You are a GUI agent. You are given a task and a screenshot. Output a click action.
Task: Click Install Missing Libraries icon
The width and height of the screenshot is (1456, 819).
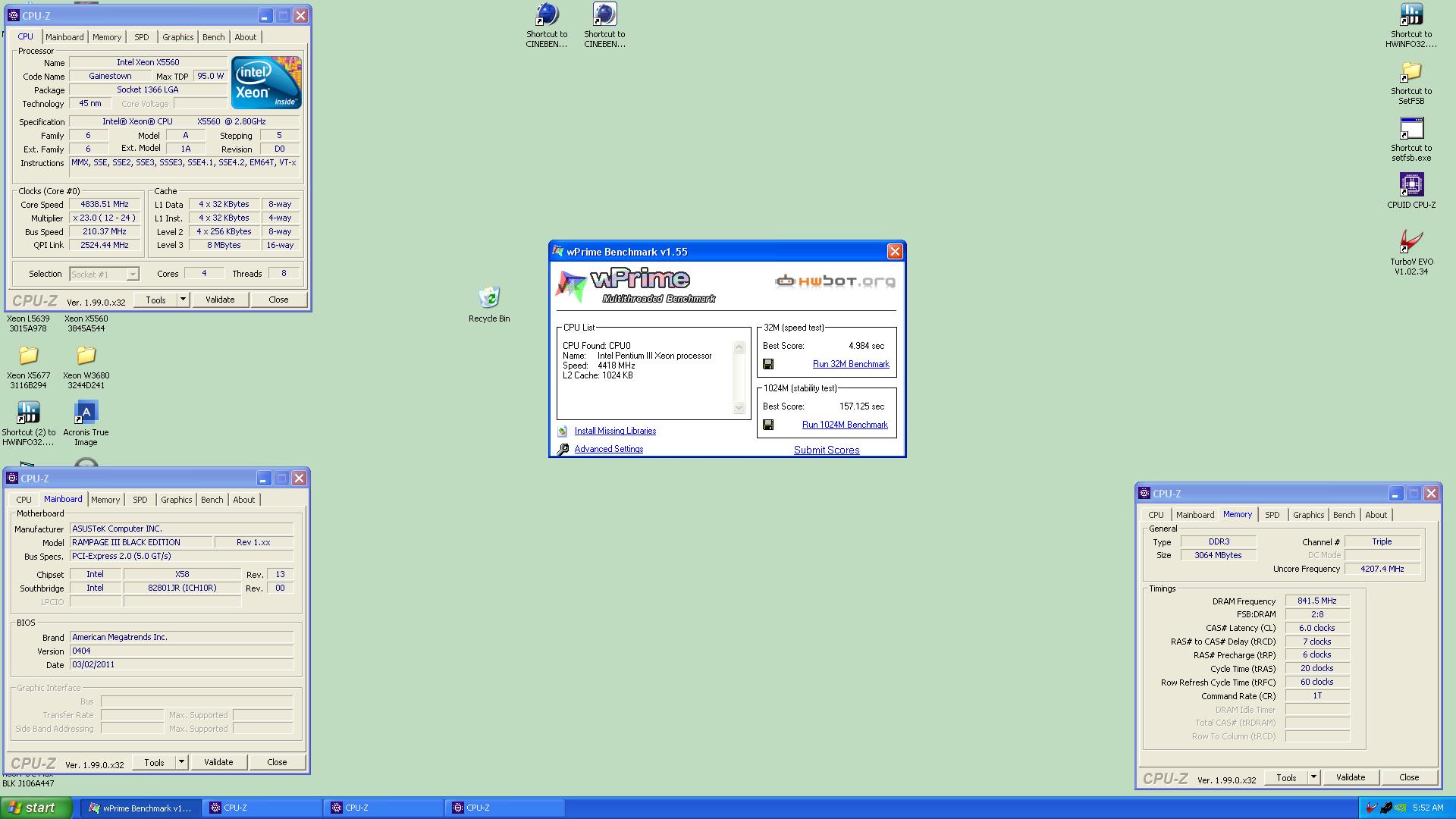click(x=563, y=431)
